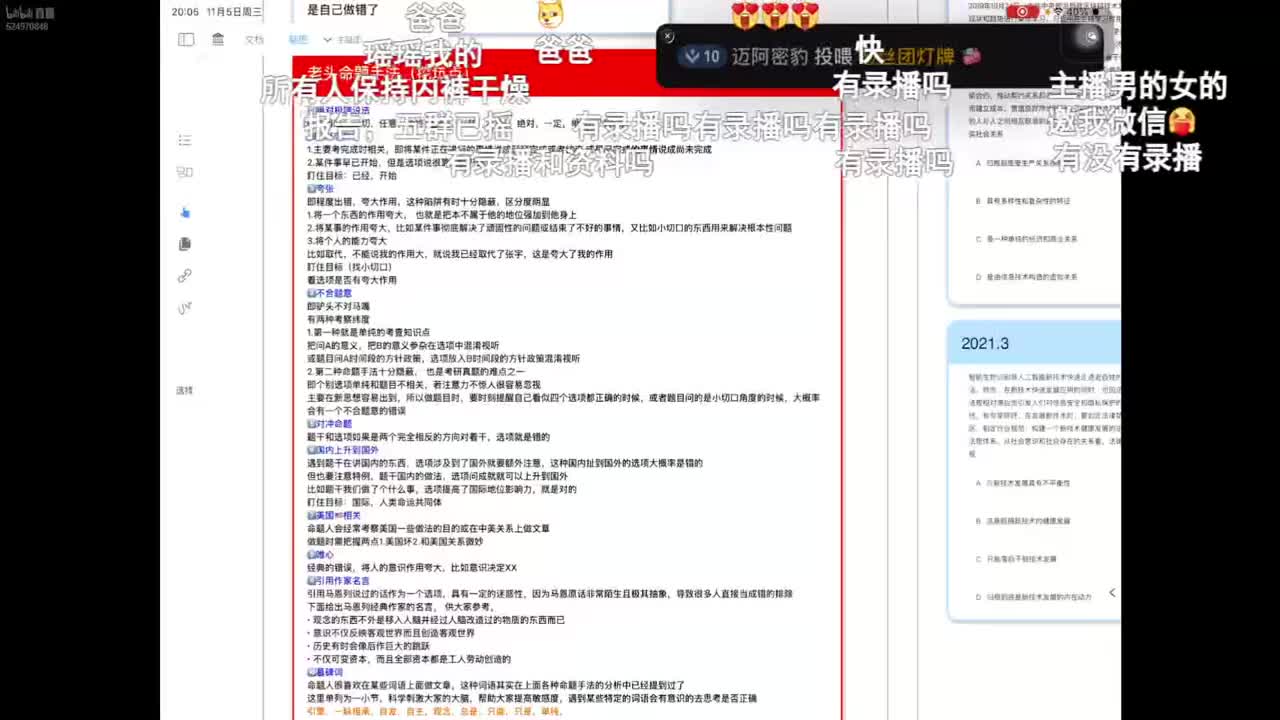
Task: Click the text 是自己做错了 at the top
Action: click(x=343, y=9)
